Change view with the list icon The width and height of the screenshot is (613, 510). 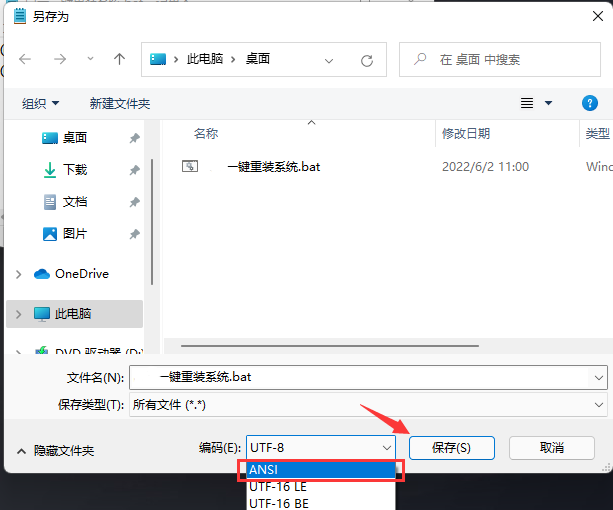[527, 103]
